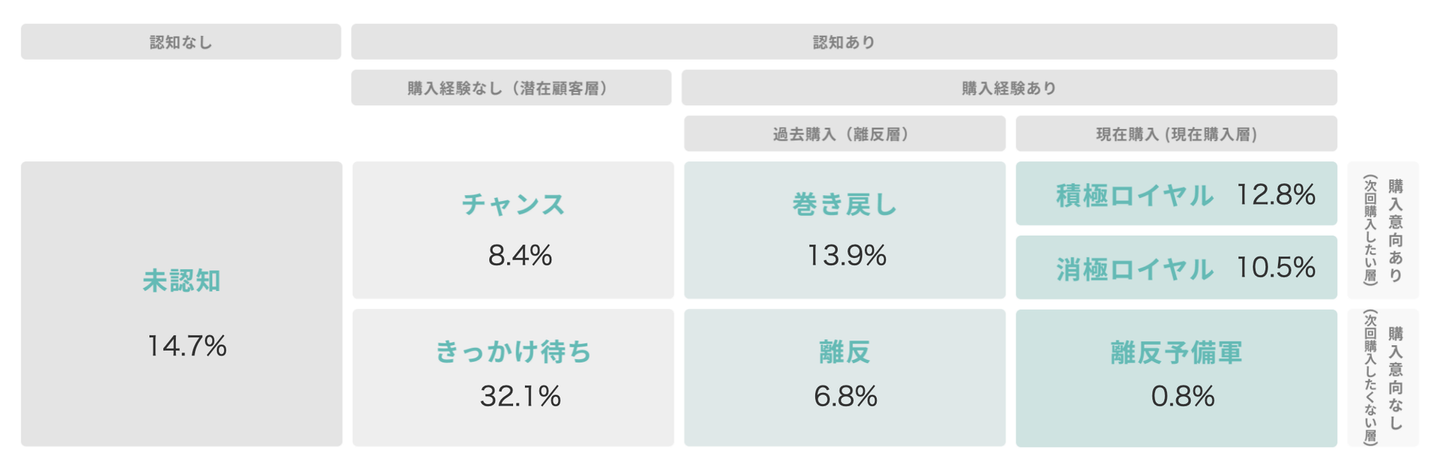Select the 現在購入（現在購入層） column header
1440x471 pixels.
1176,134
